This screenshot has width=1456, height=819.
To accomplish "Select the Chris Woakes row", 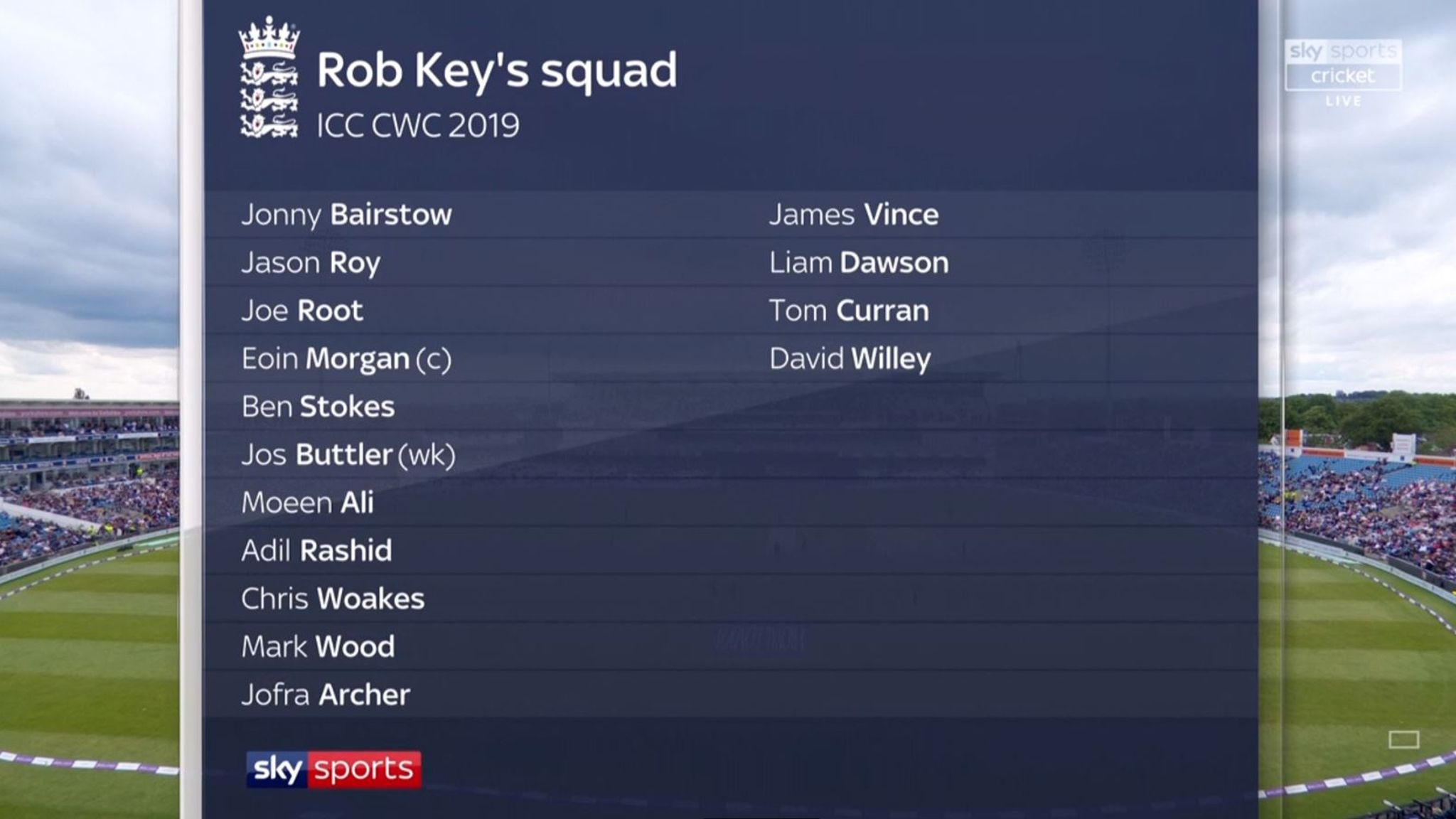I will tap(333, 599).
